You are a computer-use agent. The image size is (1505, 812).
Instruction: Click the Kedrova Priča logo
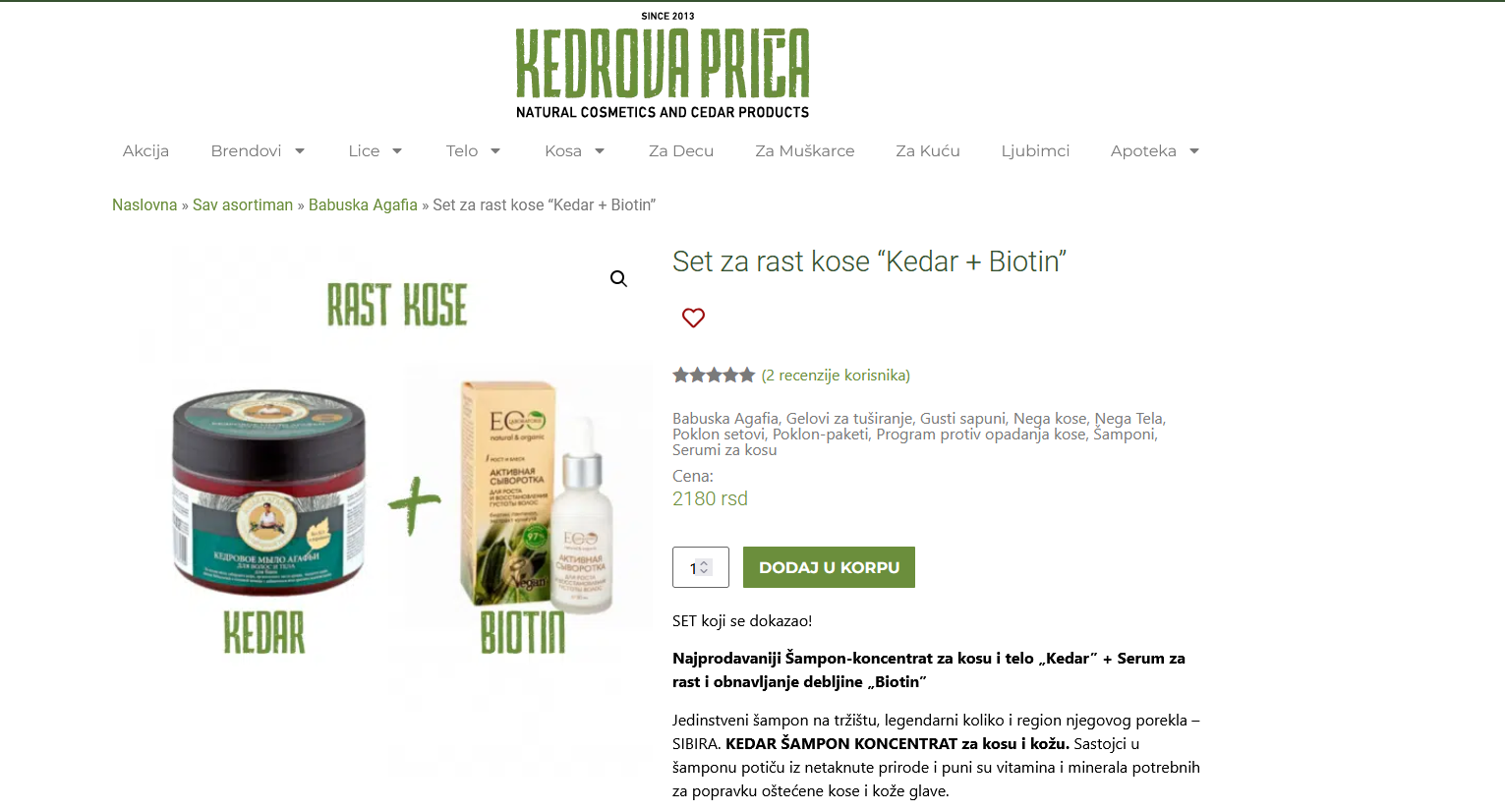[663, 67]
